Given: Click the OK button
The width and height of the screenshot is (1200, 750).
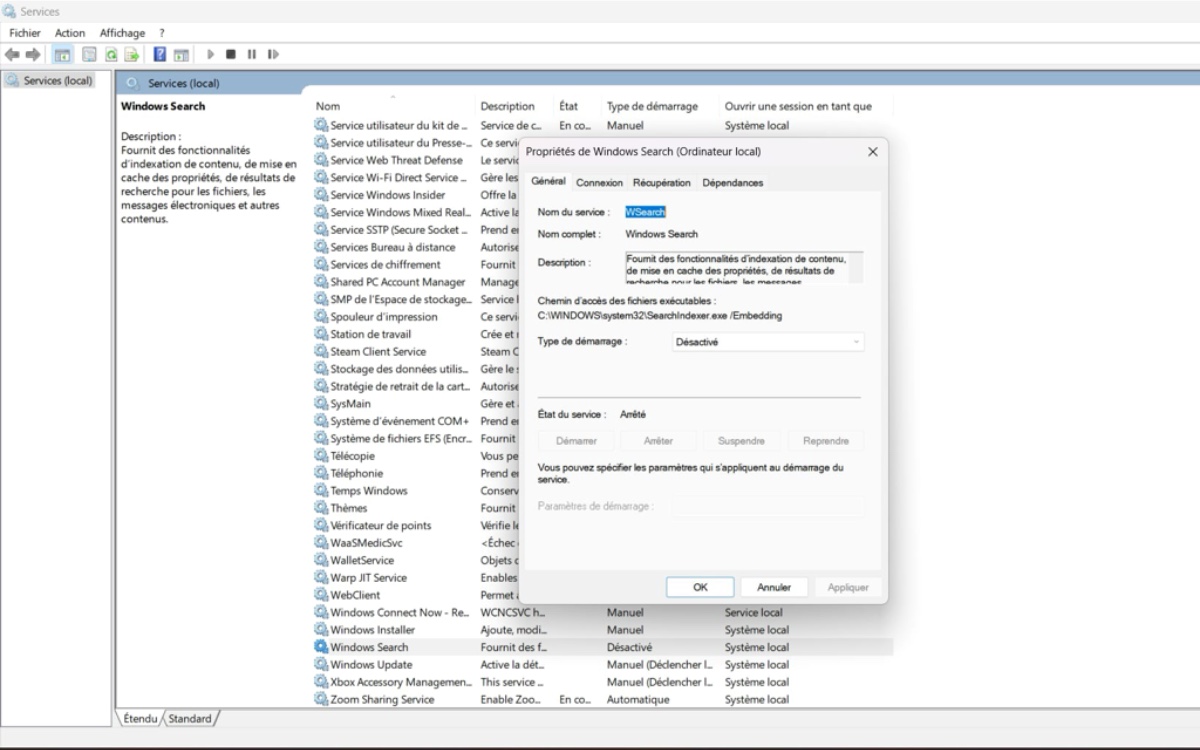Looking at the screenshot, I should 701,587.
